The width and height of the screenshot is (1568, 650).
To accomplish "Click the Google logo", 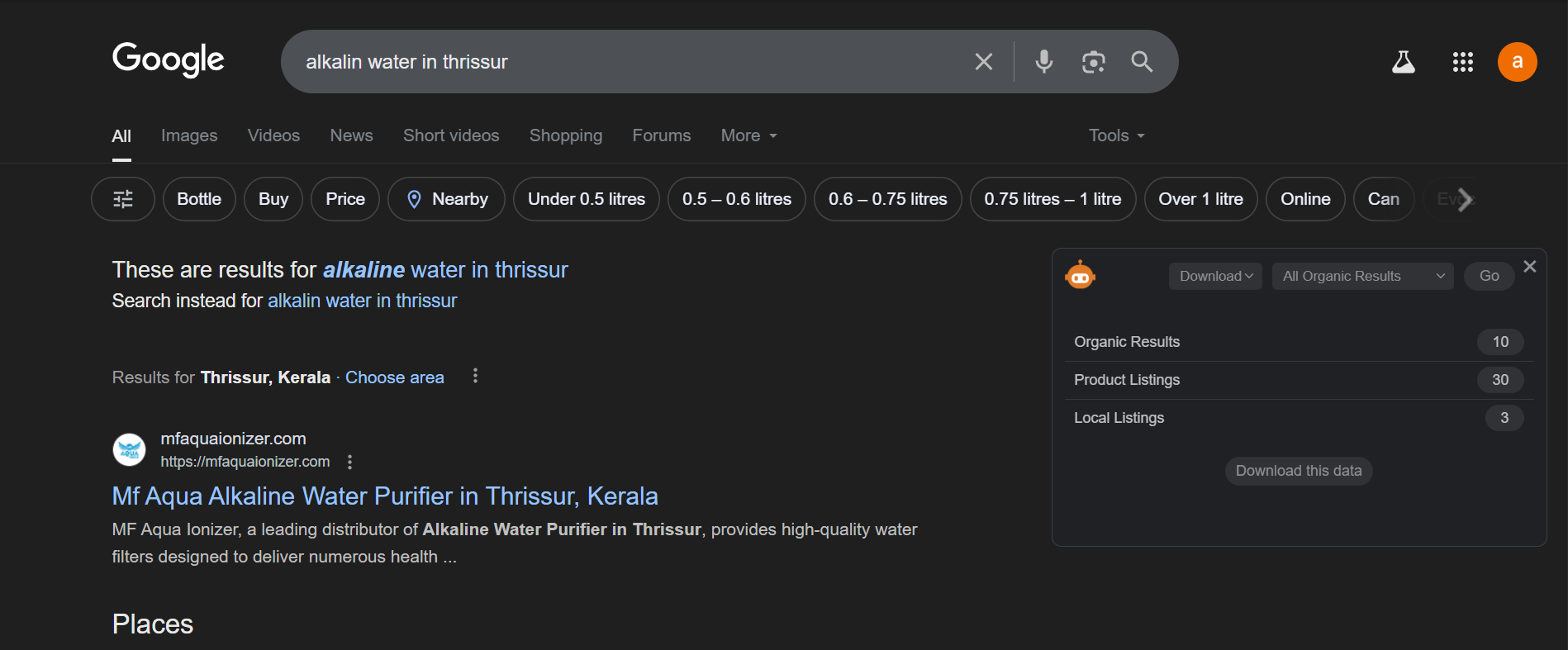I will pyautogui.click(x=169, y=59).
